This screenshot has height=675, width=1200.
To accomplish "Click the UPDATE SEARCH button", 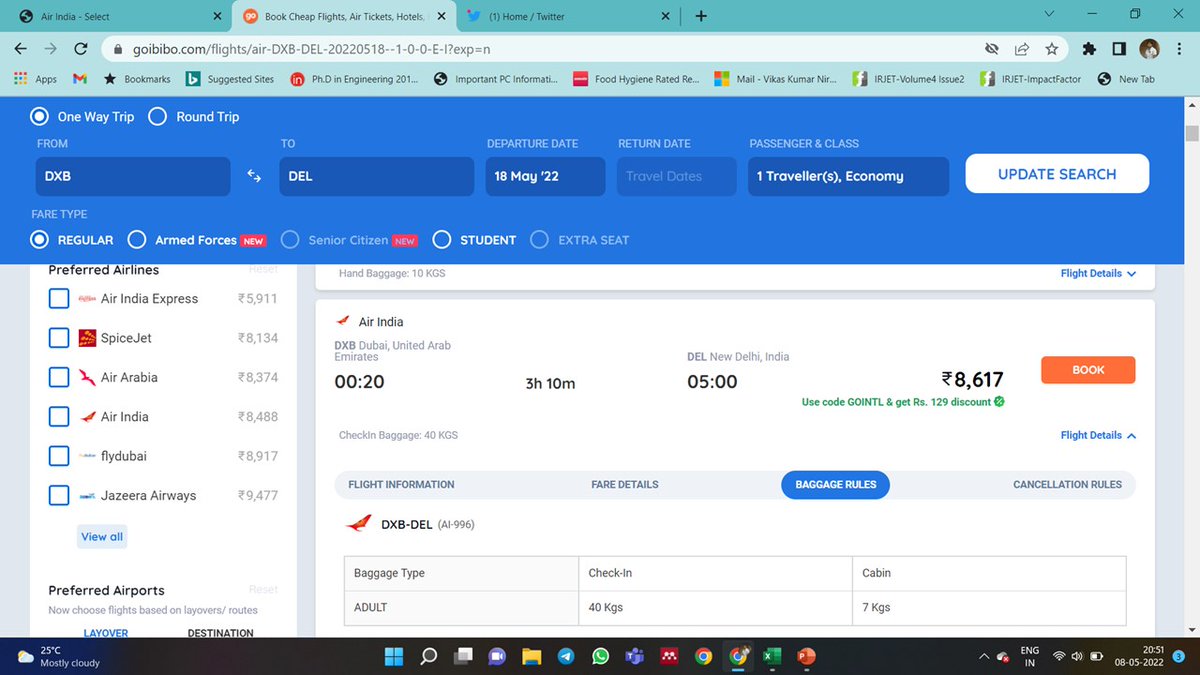I will [1057, 174].
